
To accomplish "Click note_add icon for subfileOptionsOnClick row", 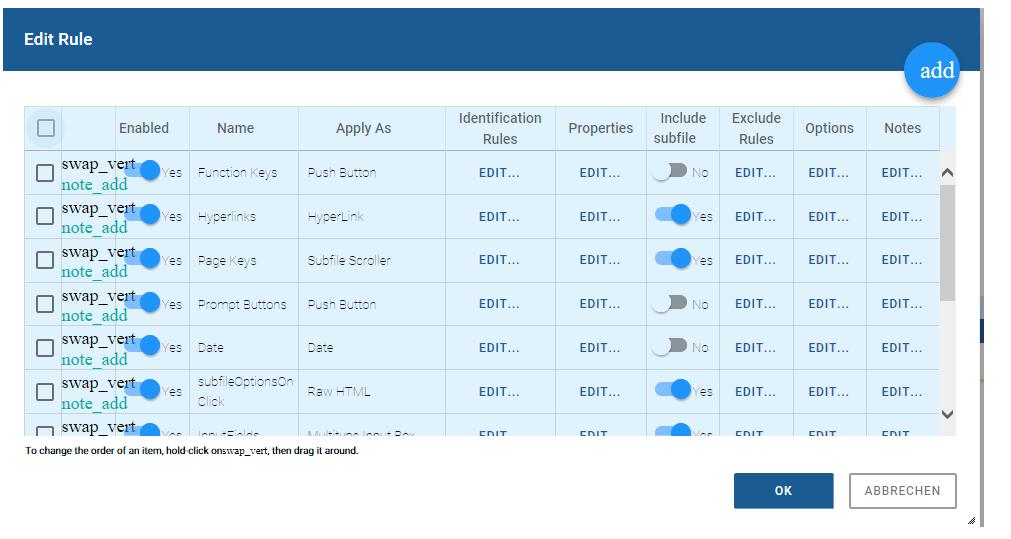I will pyautogui.click(x=94, y=404).
